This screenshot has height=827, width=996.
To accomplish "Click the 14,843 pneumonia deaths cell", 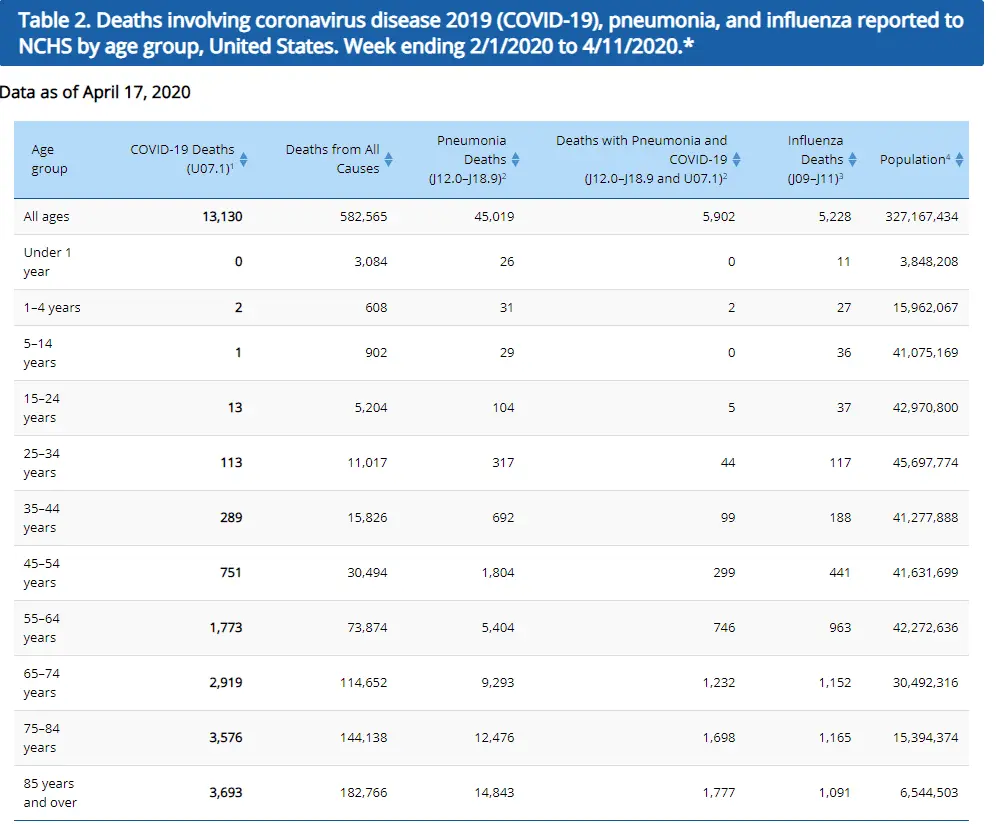I will pos(493,792).
